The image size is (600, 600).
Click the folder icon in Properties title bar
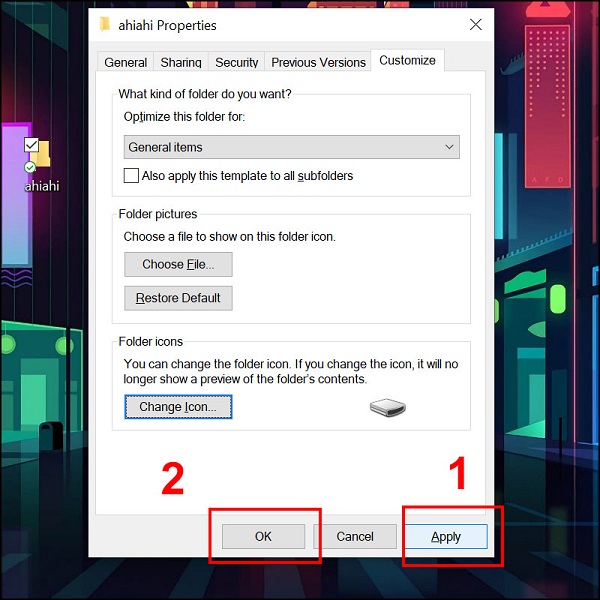coord(104,24)
